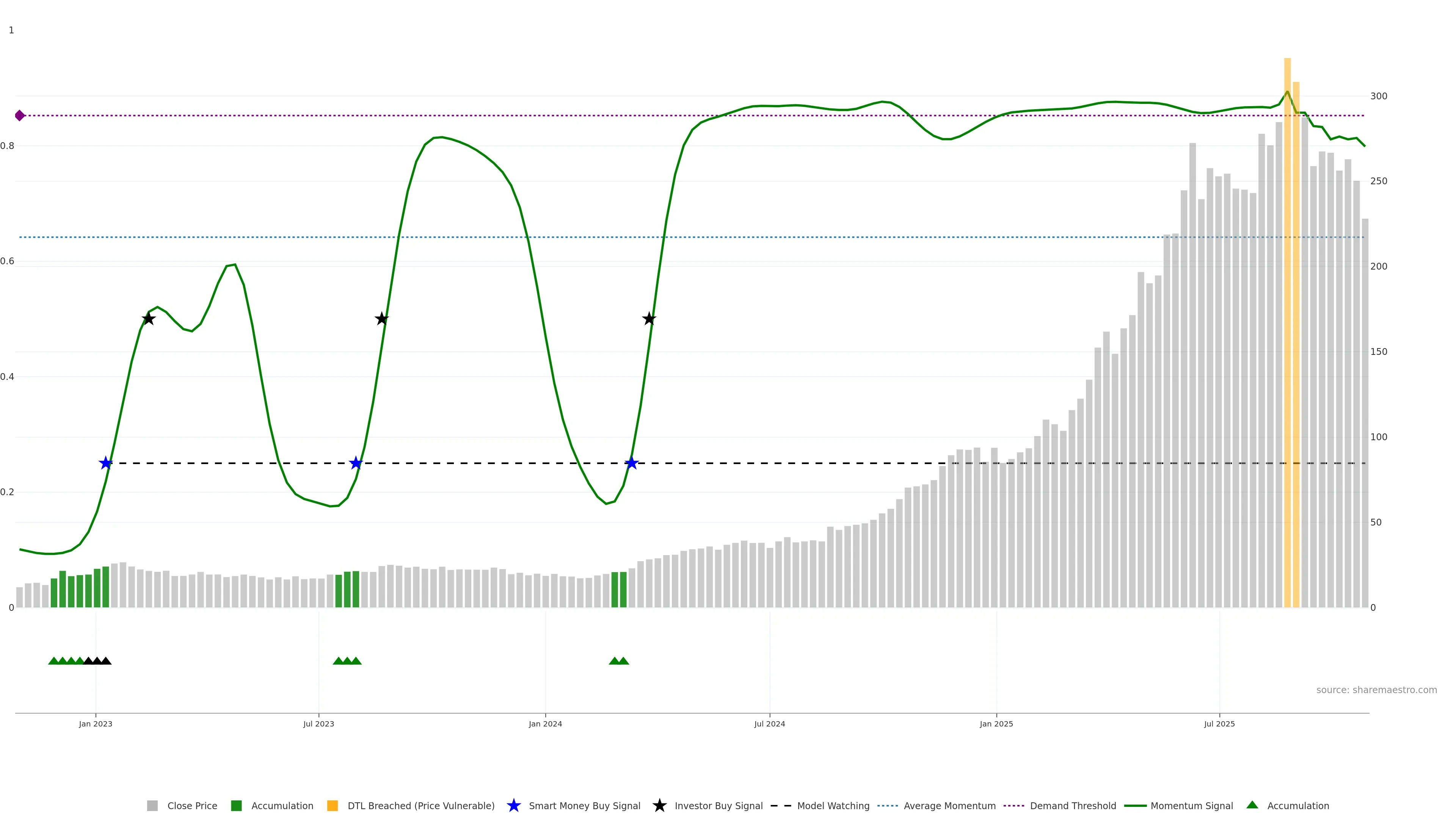Click the green triangle legend icon
This screenshot has height=819, width=1456.
(x=1252, y=805)
